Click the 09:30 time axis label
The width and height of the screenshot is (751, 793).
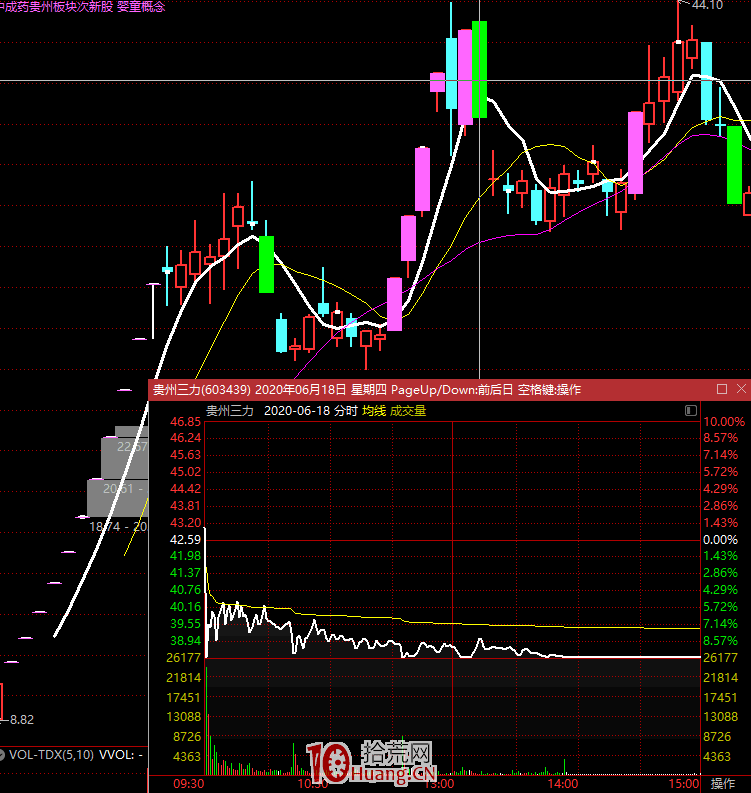[189, 784]
